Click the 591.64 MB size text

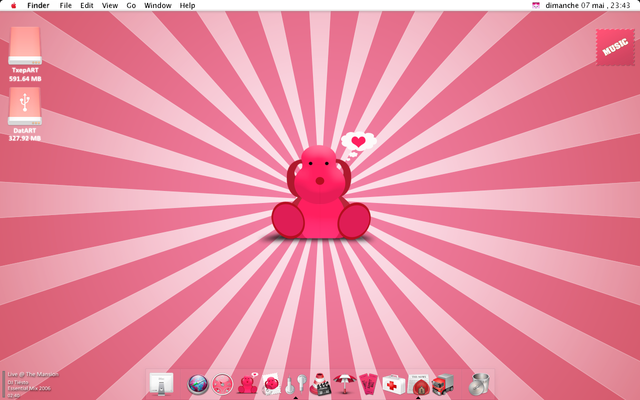(25, 78)
